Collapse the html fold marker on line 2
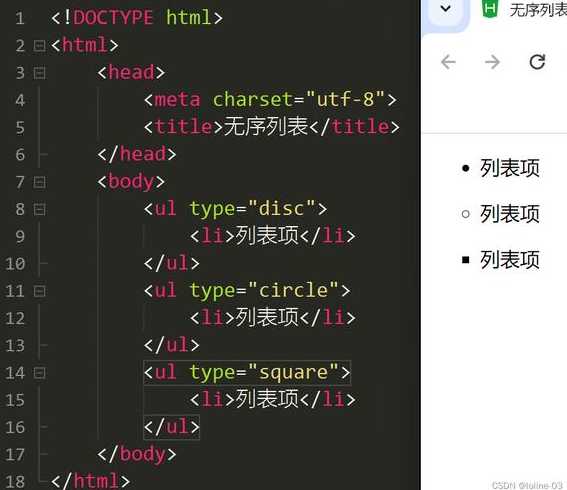The height and width of the screenshot is (490, 567). [39, 46]
